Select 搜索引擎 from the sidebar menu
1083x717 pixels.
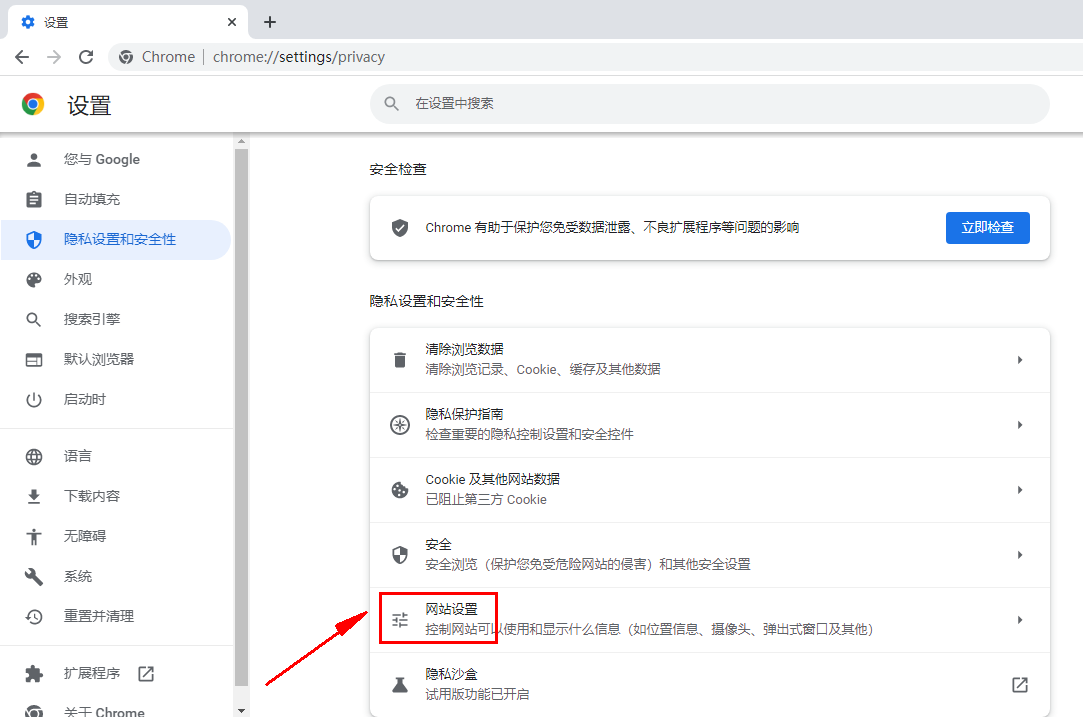click(92, 319)
